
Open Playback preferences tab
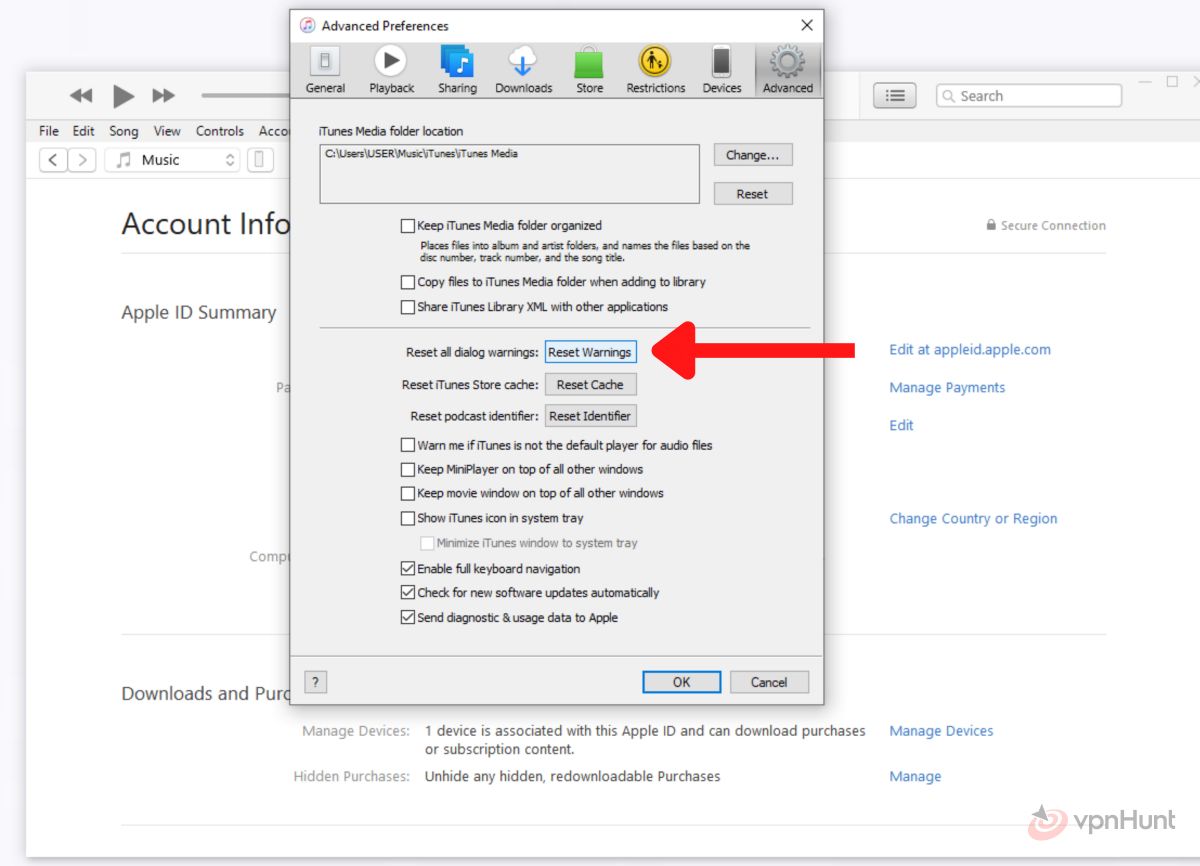391,70
